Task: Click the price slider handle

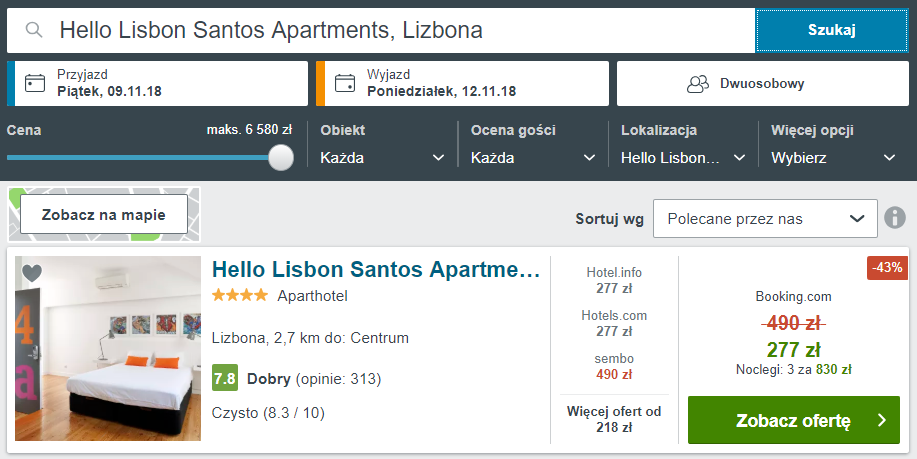Action: click(x=281, y=158)
